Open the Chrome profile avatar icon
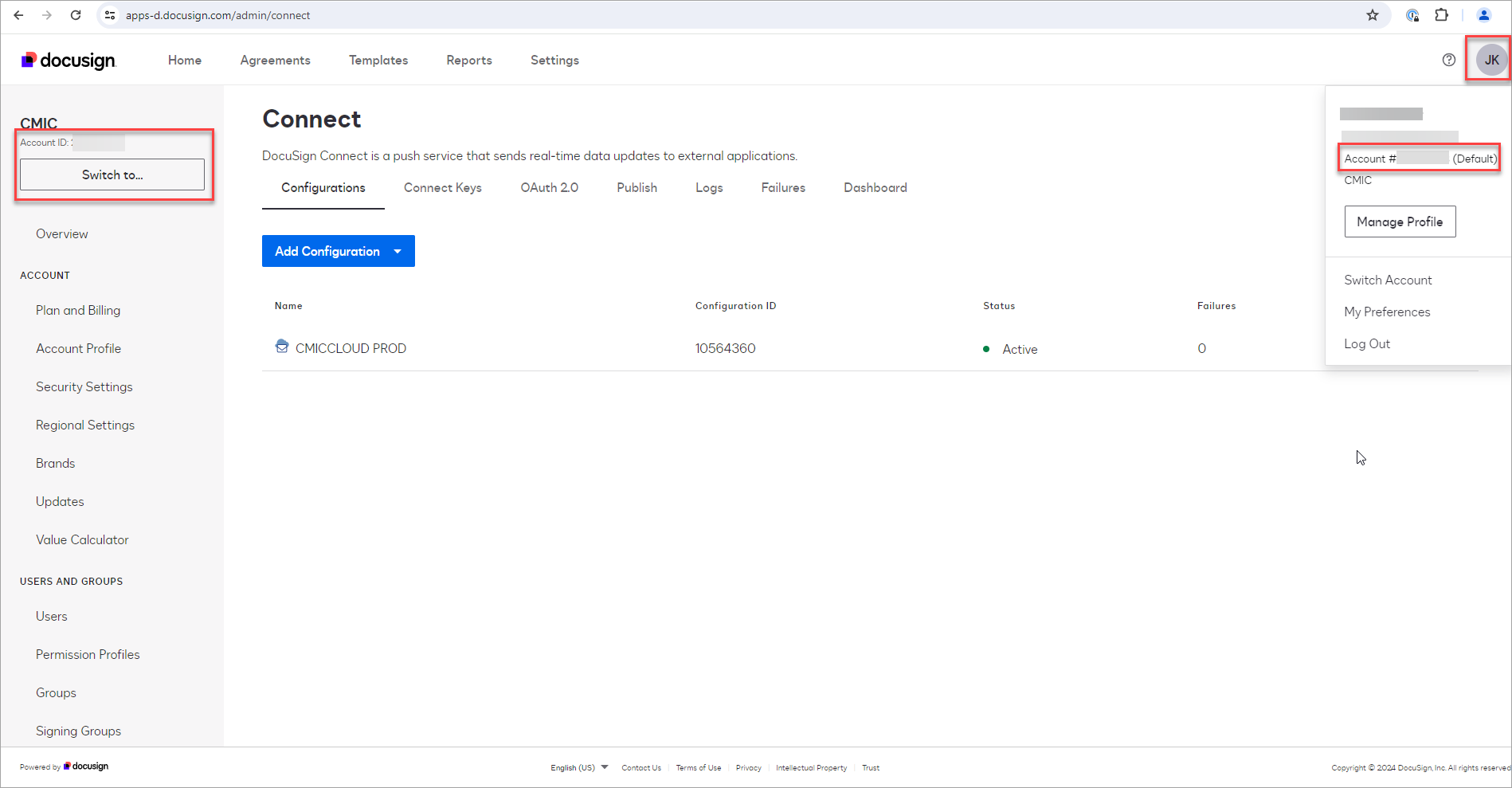Image resolution: width=1512 pixels, height=788 pixels. 1484,15
